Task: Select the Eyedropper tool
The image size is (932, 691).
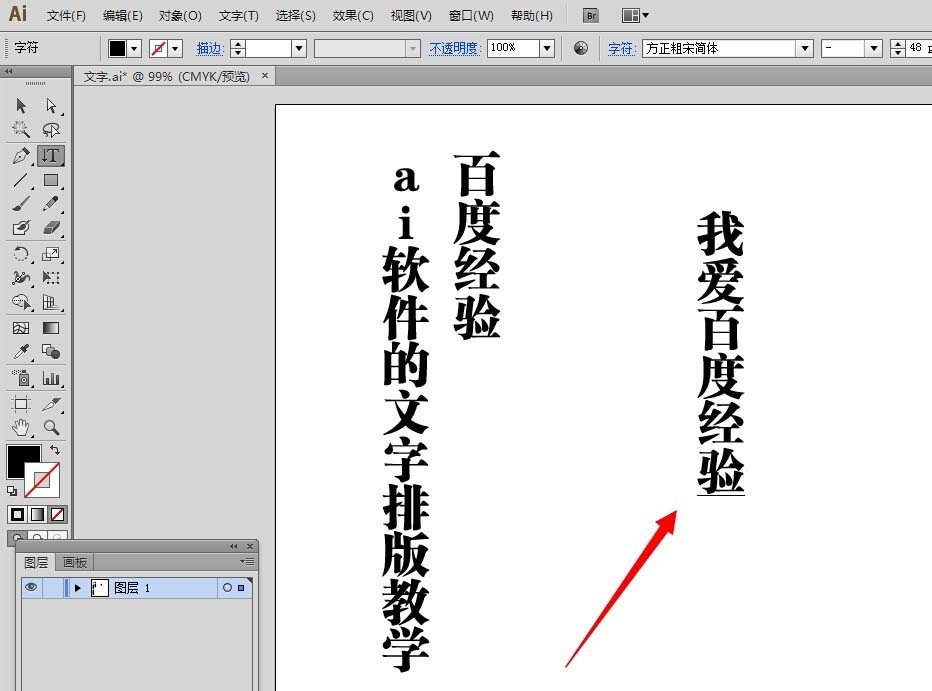Action: point(21,352)
